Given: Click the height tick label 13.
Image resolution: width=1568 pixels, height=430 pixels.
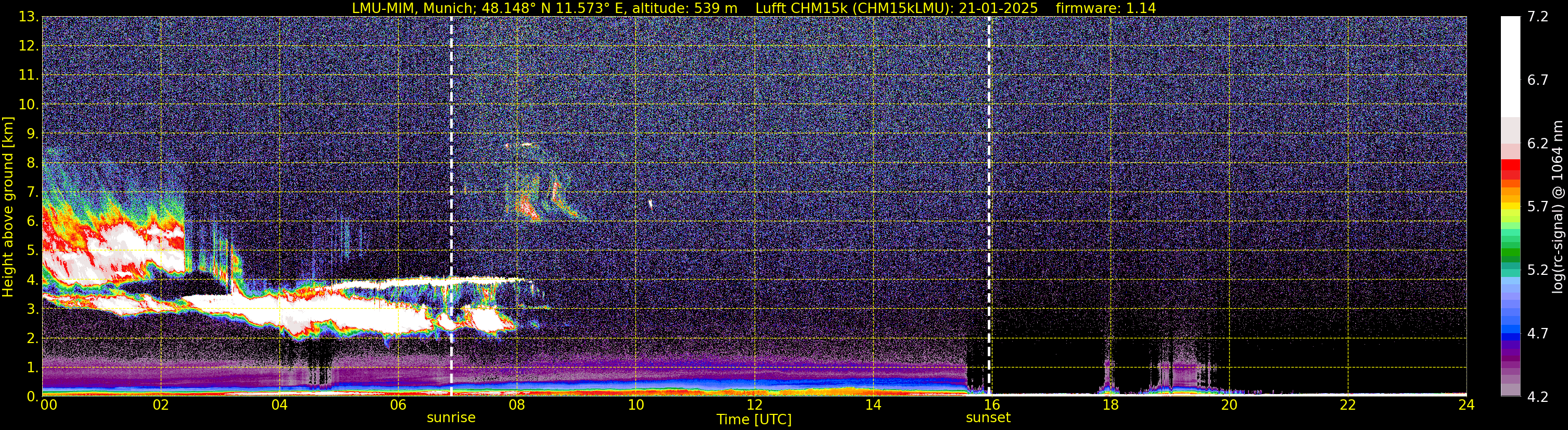Looking at the screenshot, I should tap(28, 17).
